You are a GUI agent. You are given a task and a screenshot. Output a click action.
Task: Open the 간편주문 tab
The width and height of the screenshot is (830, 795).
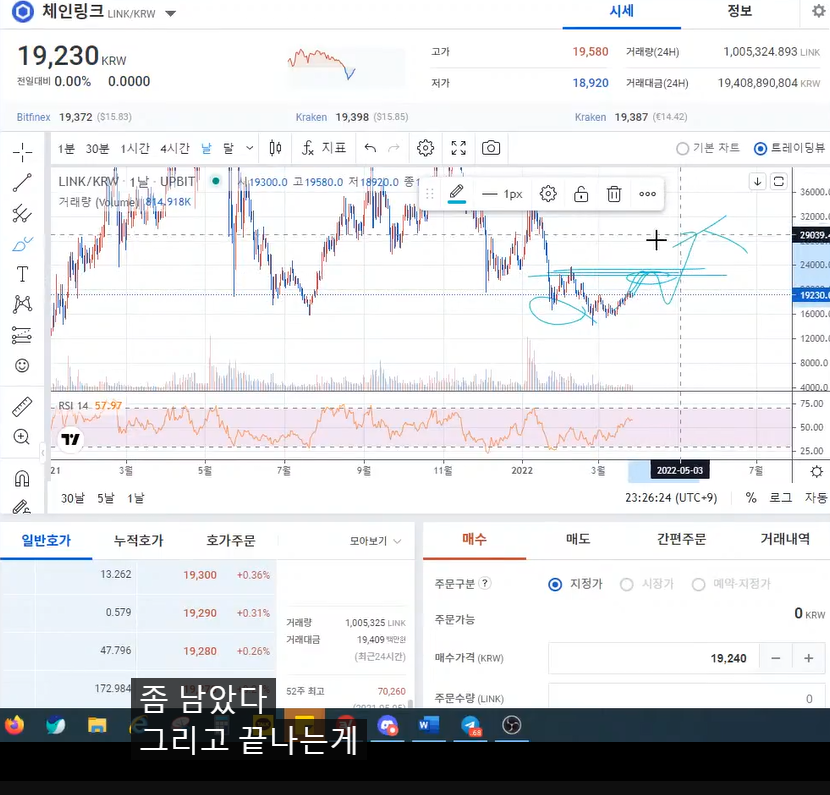681,539
